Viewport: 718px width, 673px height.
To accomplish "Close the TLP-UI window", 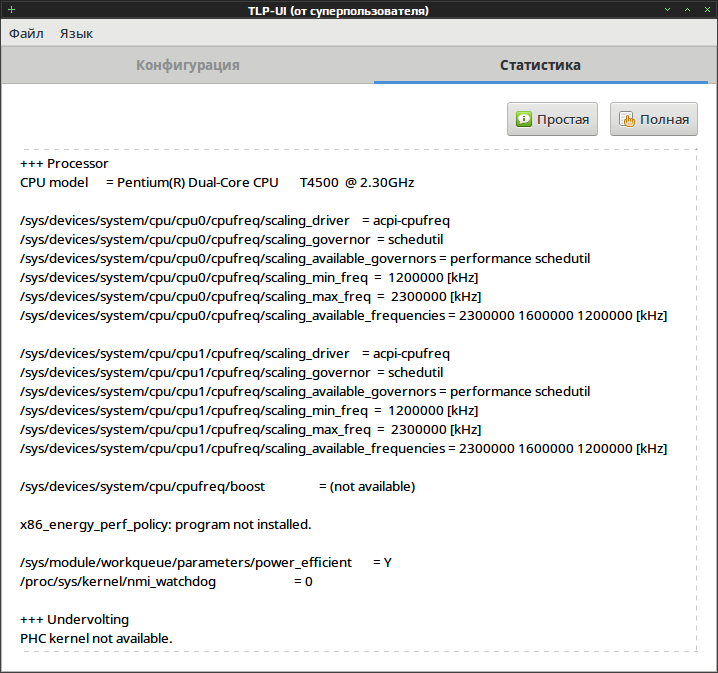I will (x=707, y=10).
